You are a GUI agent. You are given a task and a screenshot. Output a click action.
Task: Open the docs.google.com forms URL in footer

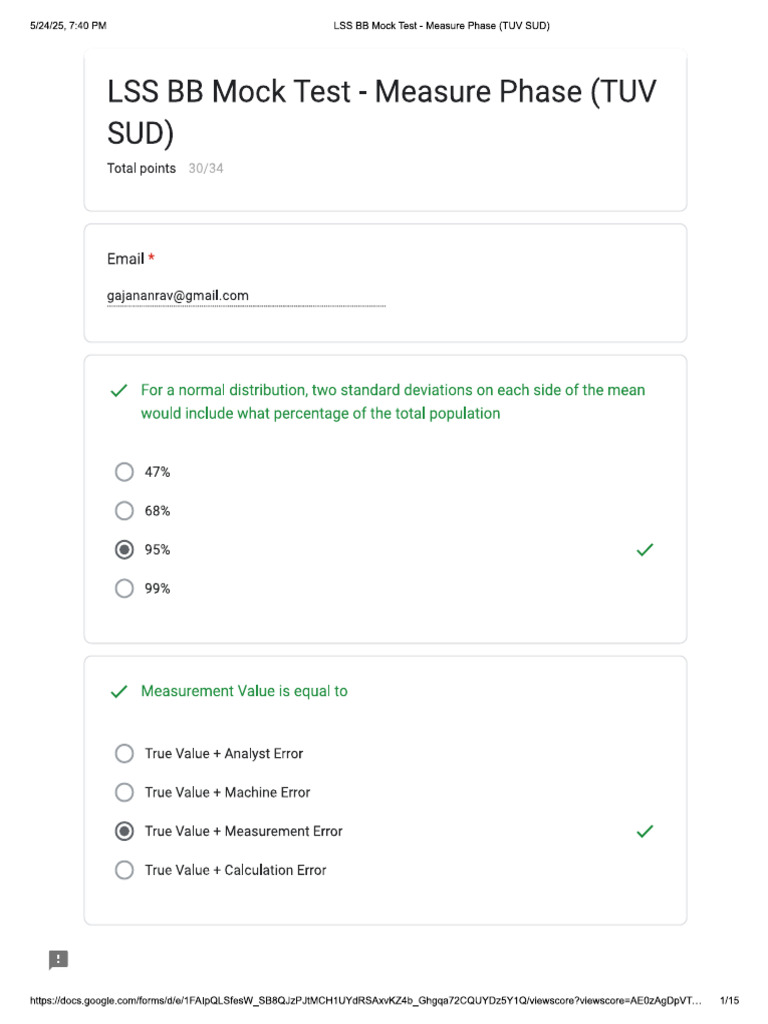pyautogui.click(x=366, y=1000)
